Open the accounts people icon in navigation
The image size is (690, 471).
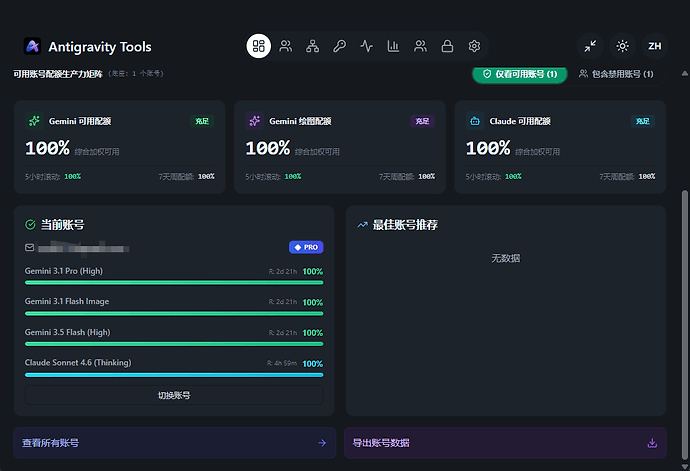(x=286, y=46)
